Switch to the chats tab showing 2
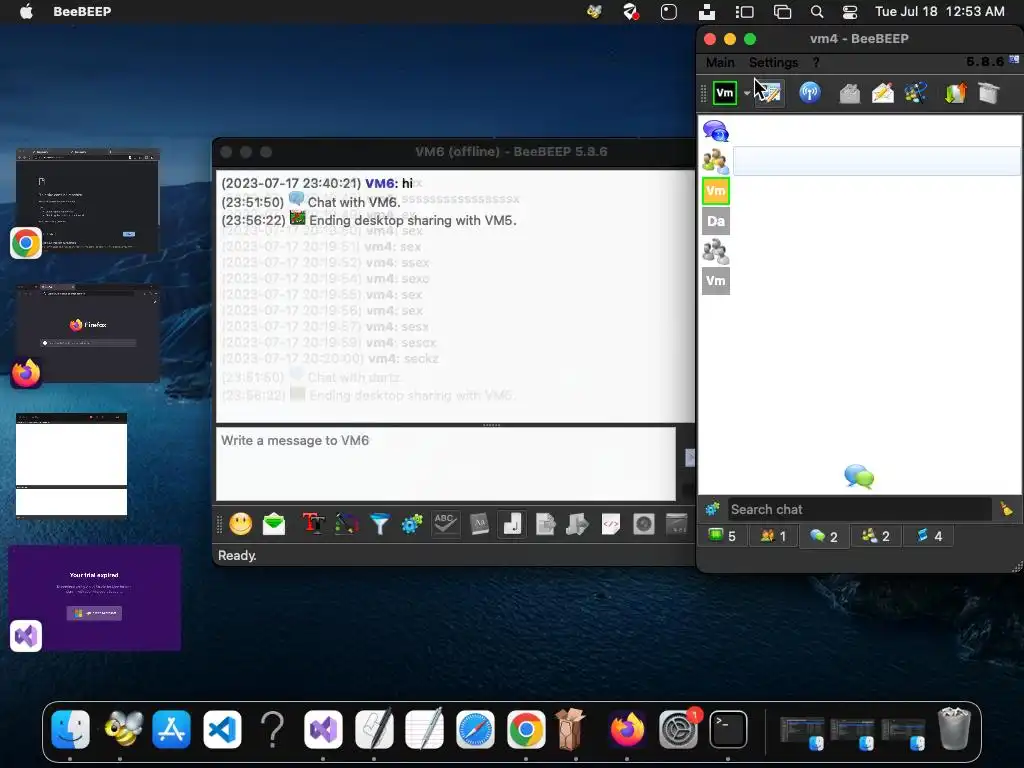This screenshot has width=1024, height=768. pyautogui.click(x=824, y=536)
